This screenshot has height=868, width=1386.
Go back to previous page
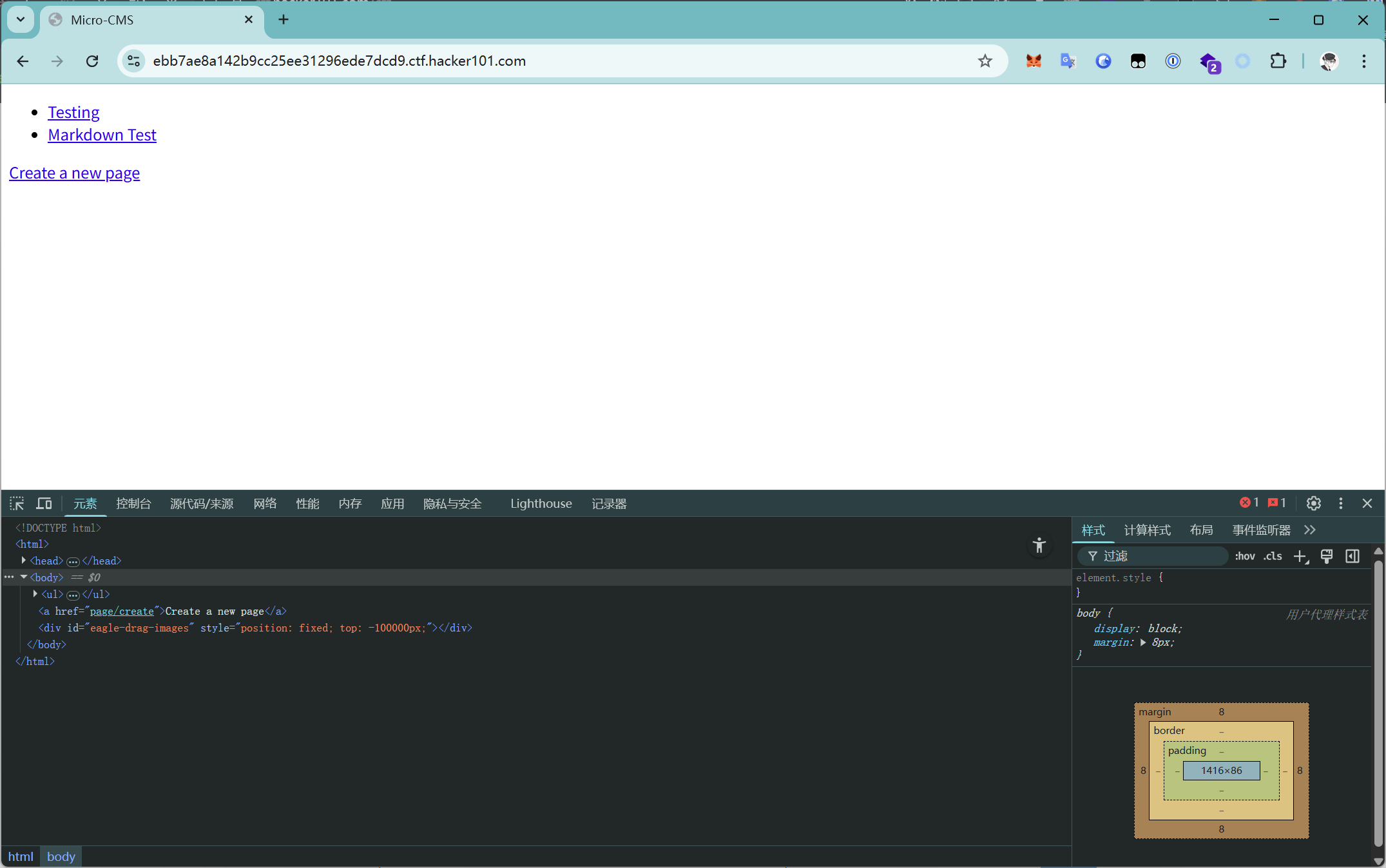(x=23, y=61)
